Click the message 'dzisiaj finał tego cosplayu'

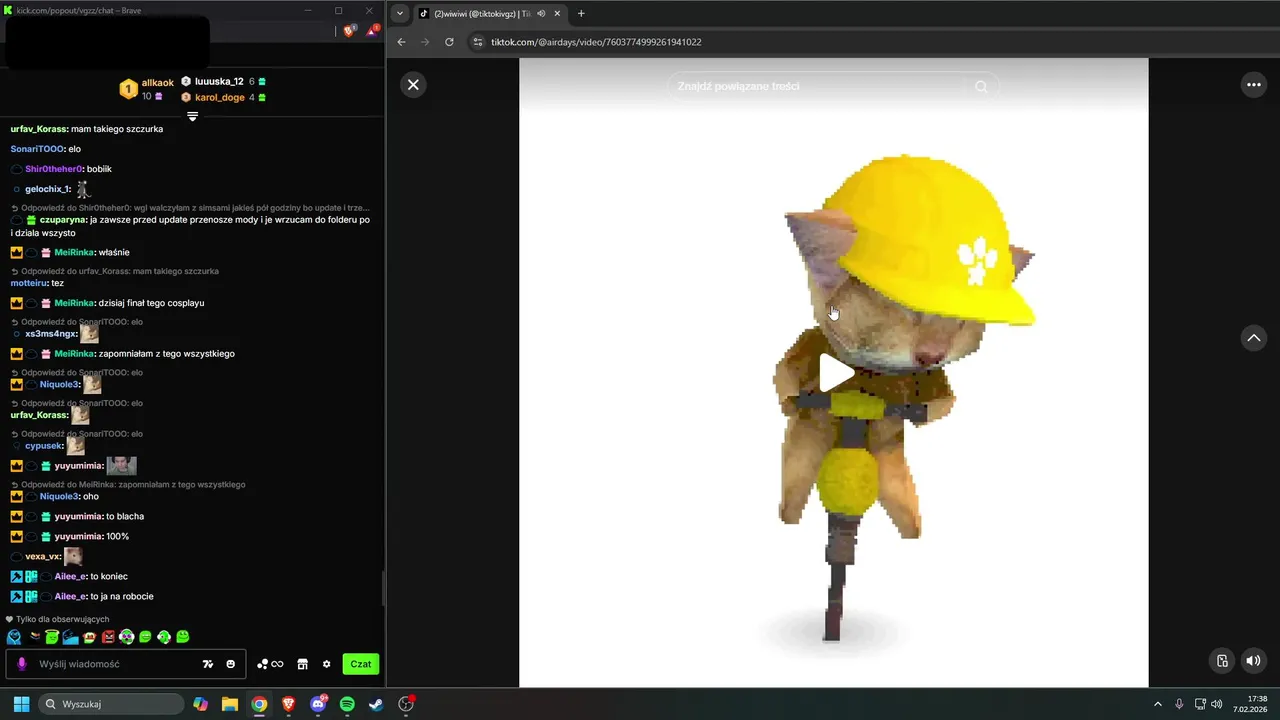(x=151, y=303)
